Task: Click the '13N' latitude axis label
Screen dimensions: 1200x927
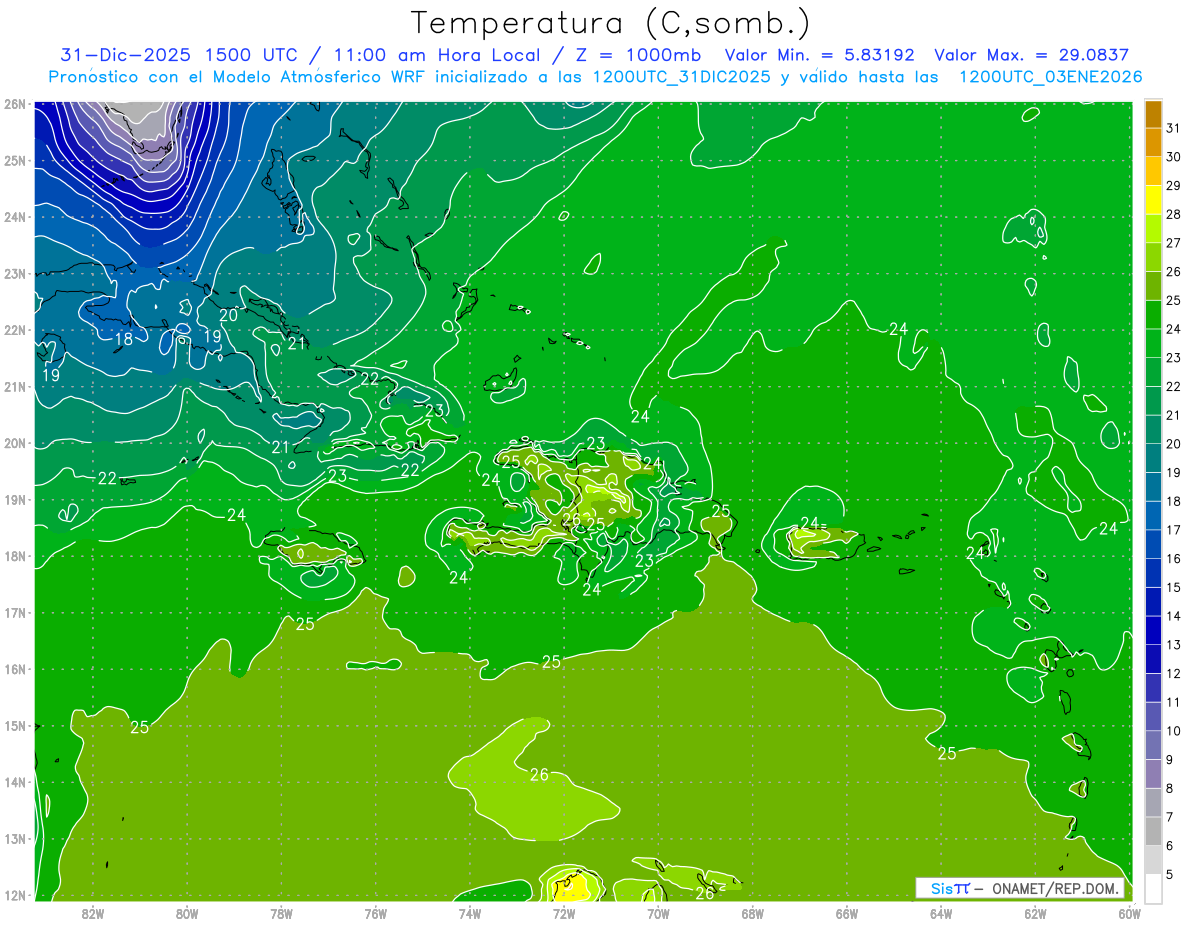Action: pyautogui.click(x=15, y=838)
